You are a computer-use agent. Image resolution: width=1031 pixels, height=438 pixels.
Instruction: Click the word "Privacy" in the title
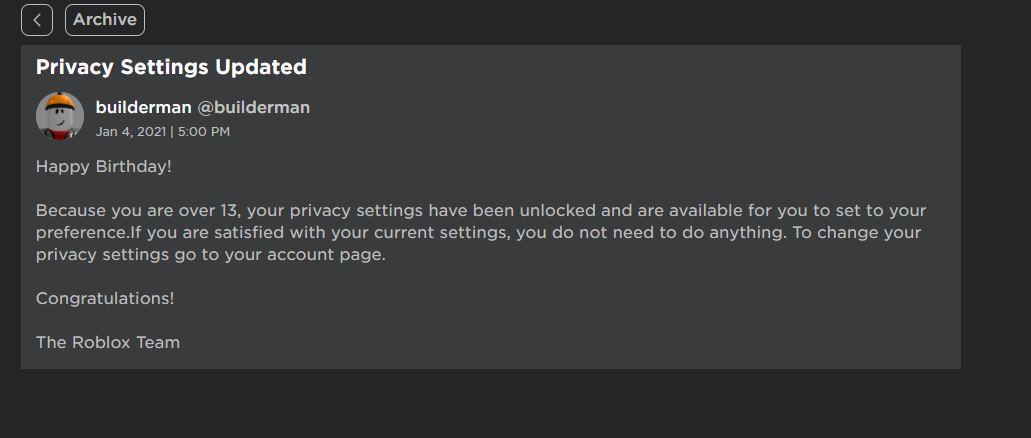74,68
